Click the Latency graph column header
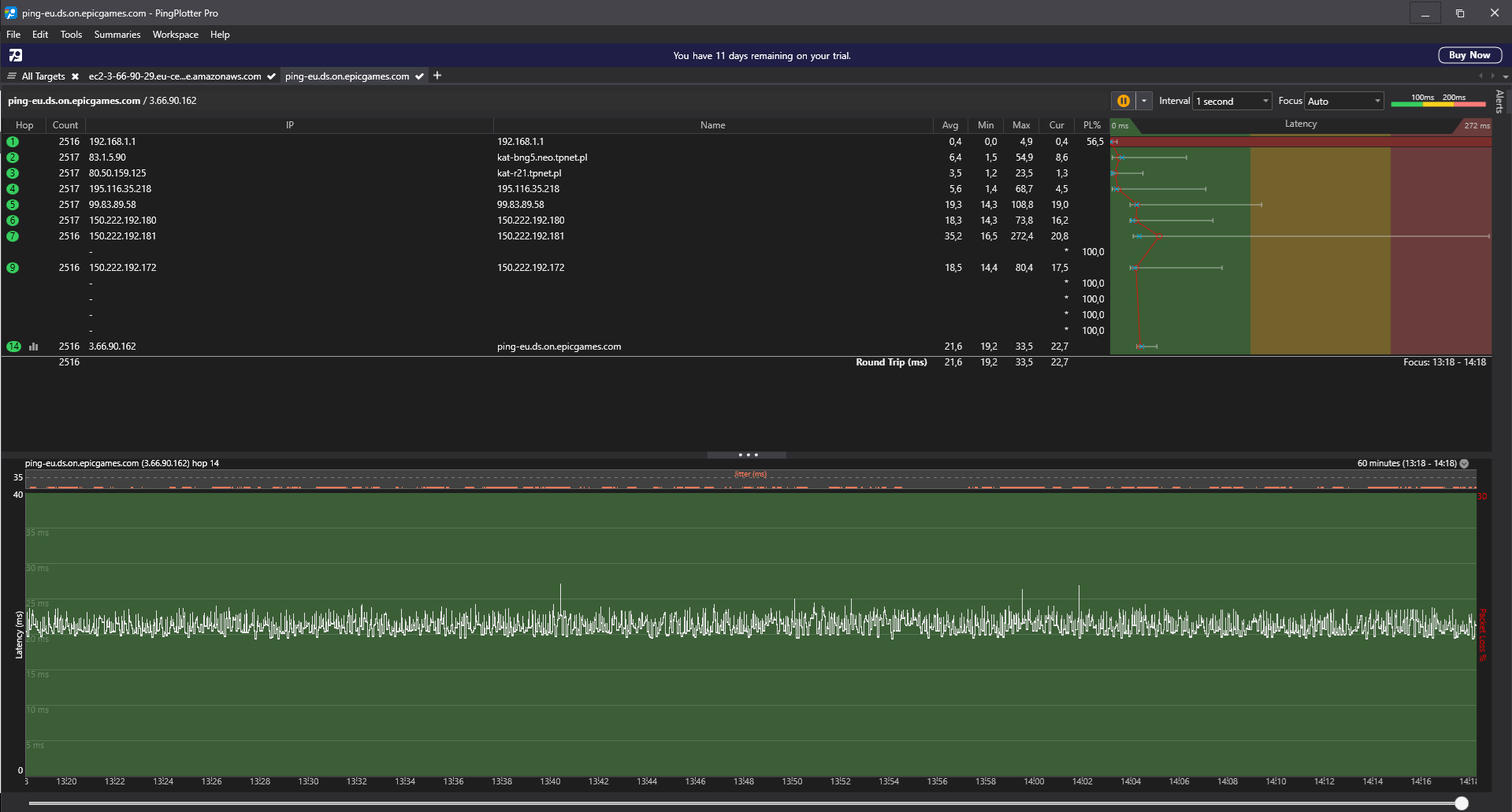The width and height of the screenshot is (1512, 812). [x=1301, y=124]
